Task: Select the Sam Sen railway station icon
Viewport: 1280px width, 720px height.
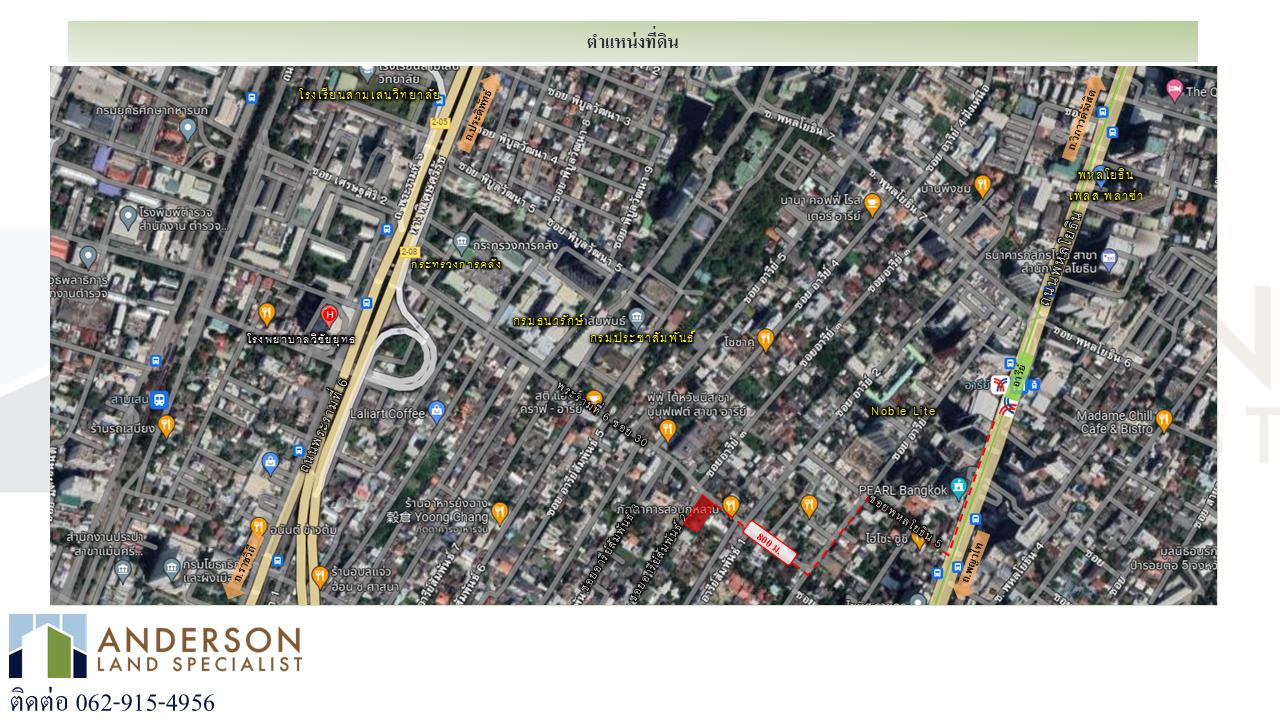Action: pyautogui.click(x=159, y=401)
